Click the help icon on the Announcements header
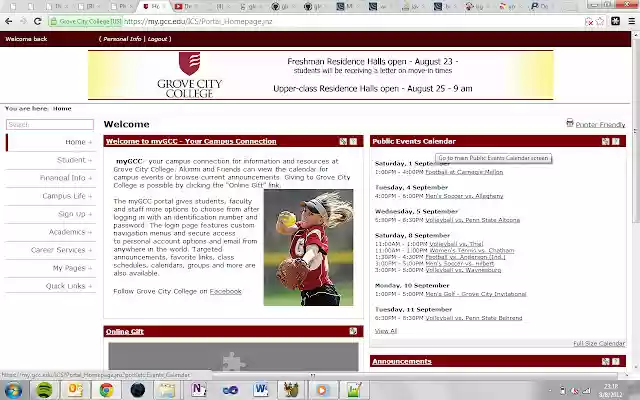Screen dimensions: 640x400 [616, 361]
